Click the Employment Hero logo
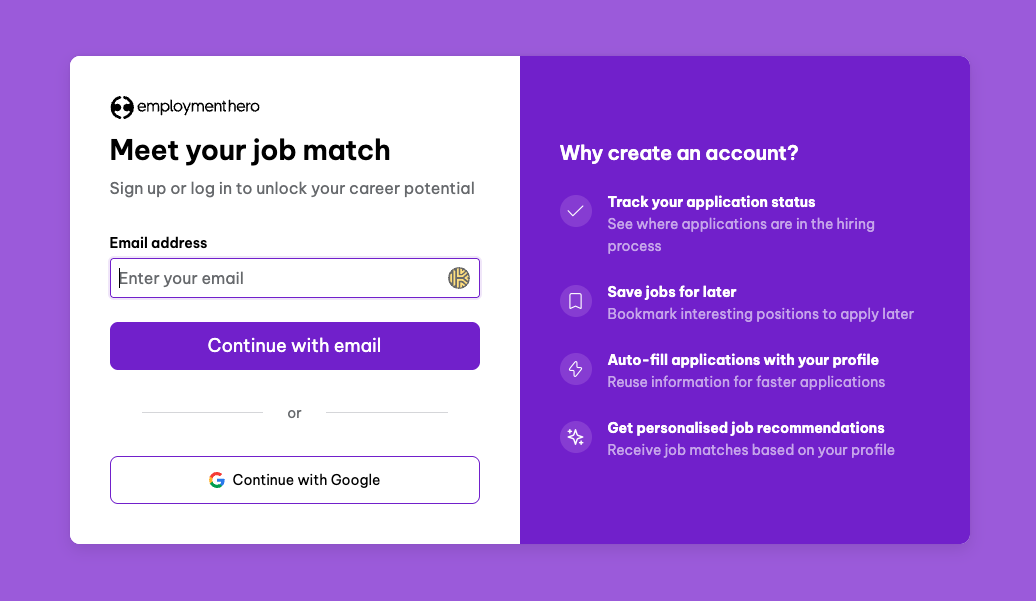The width and height of the screenshot is (1036, 601). tap(184, 107)
